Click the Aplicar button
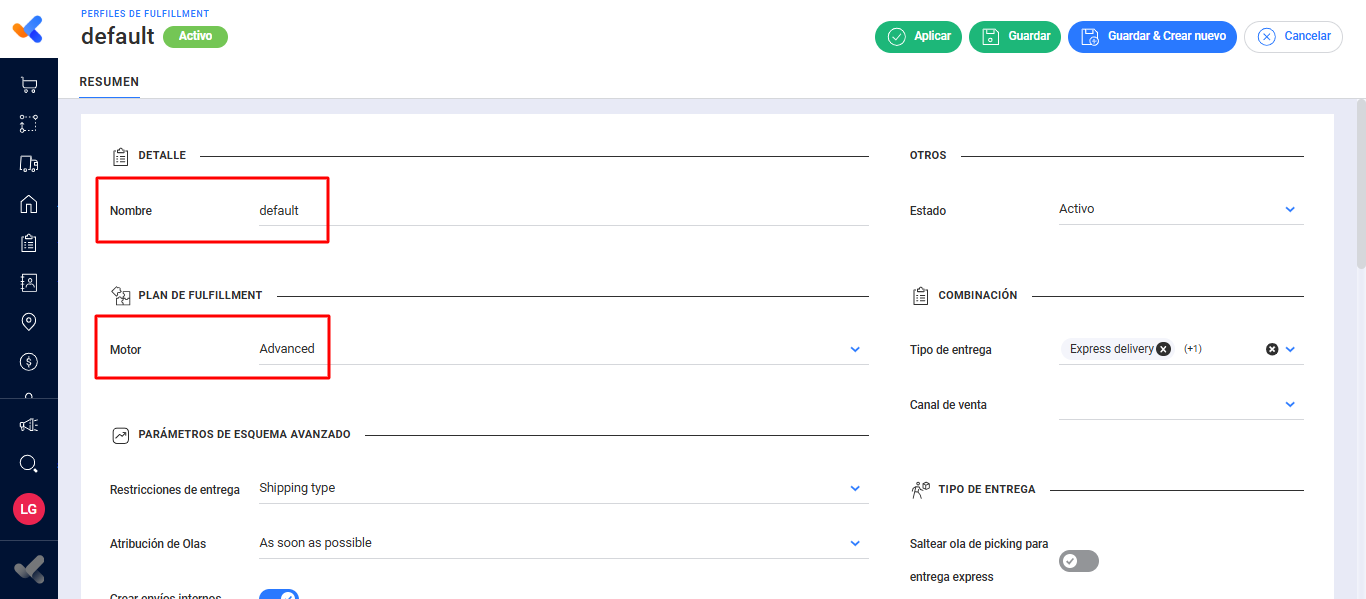This screenshot has width=1366, height=599. tap(918, 36)
